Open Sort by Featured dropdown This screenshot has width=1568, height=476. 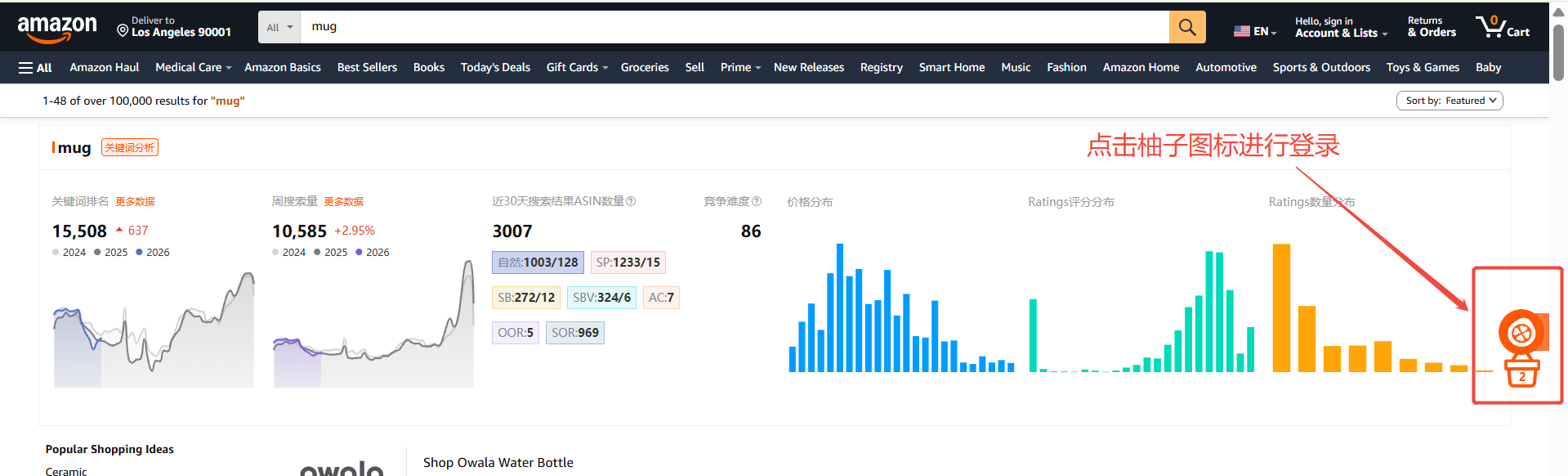[1450, 101]
